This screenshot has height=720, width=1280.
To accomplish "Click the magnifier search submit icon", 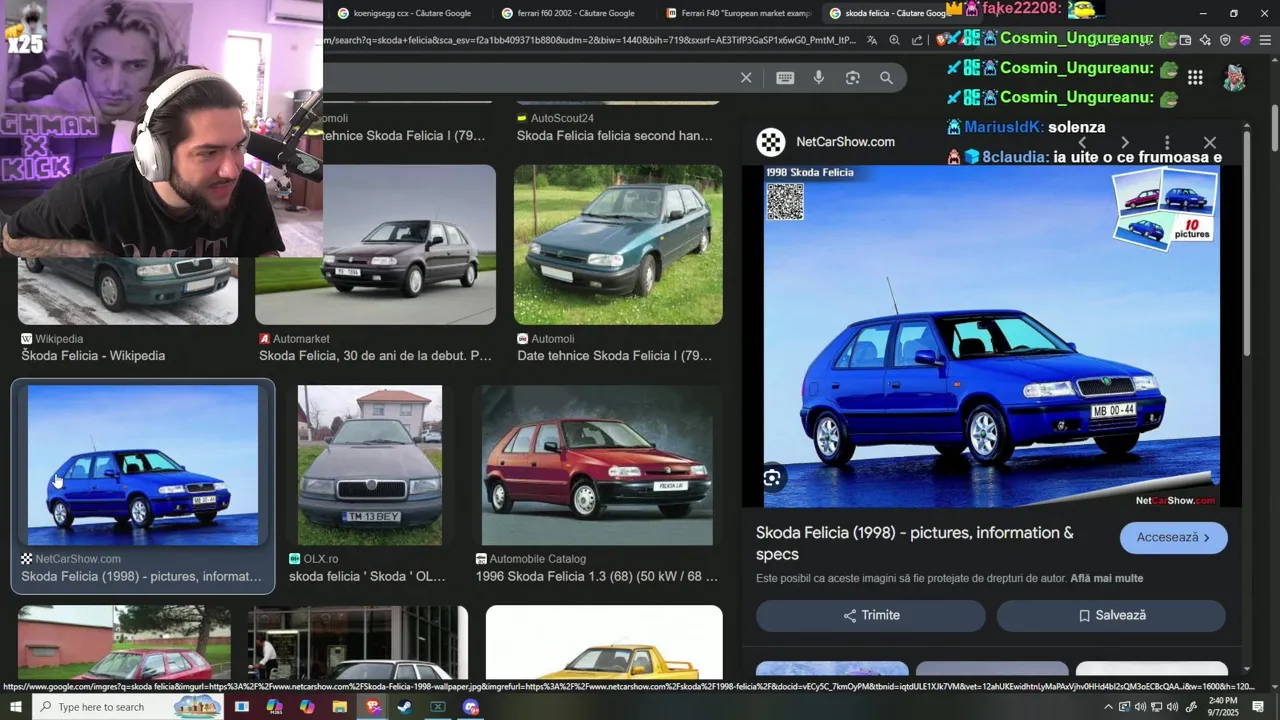I will pos(886,78).
